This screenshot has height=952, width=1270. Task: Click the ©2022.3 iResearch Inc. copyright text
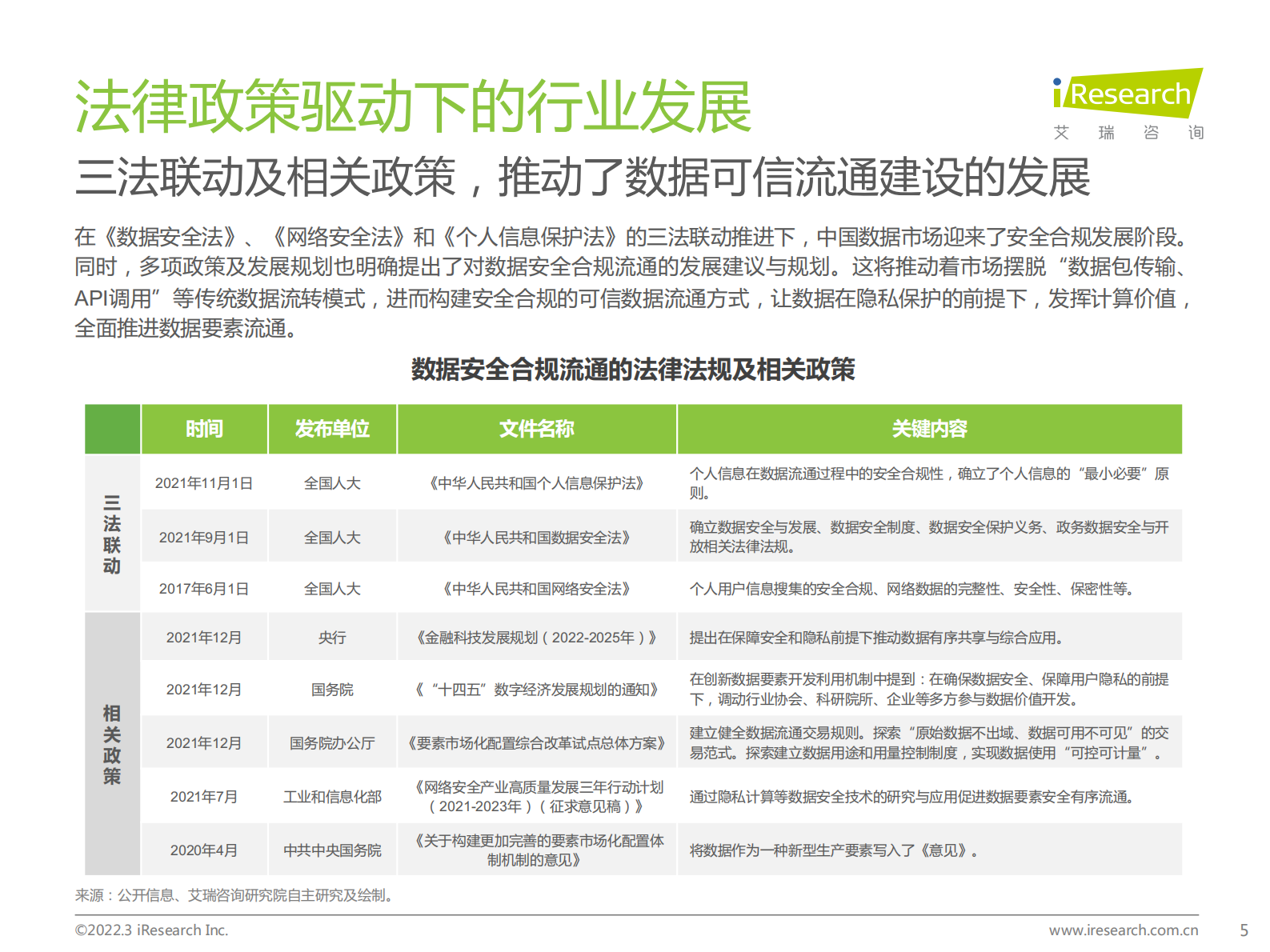[x=151, y=930]
